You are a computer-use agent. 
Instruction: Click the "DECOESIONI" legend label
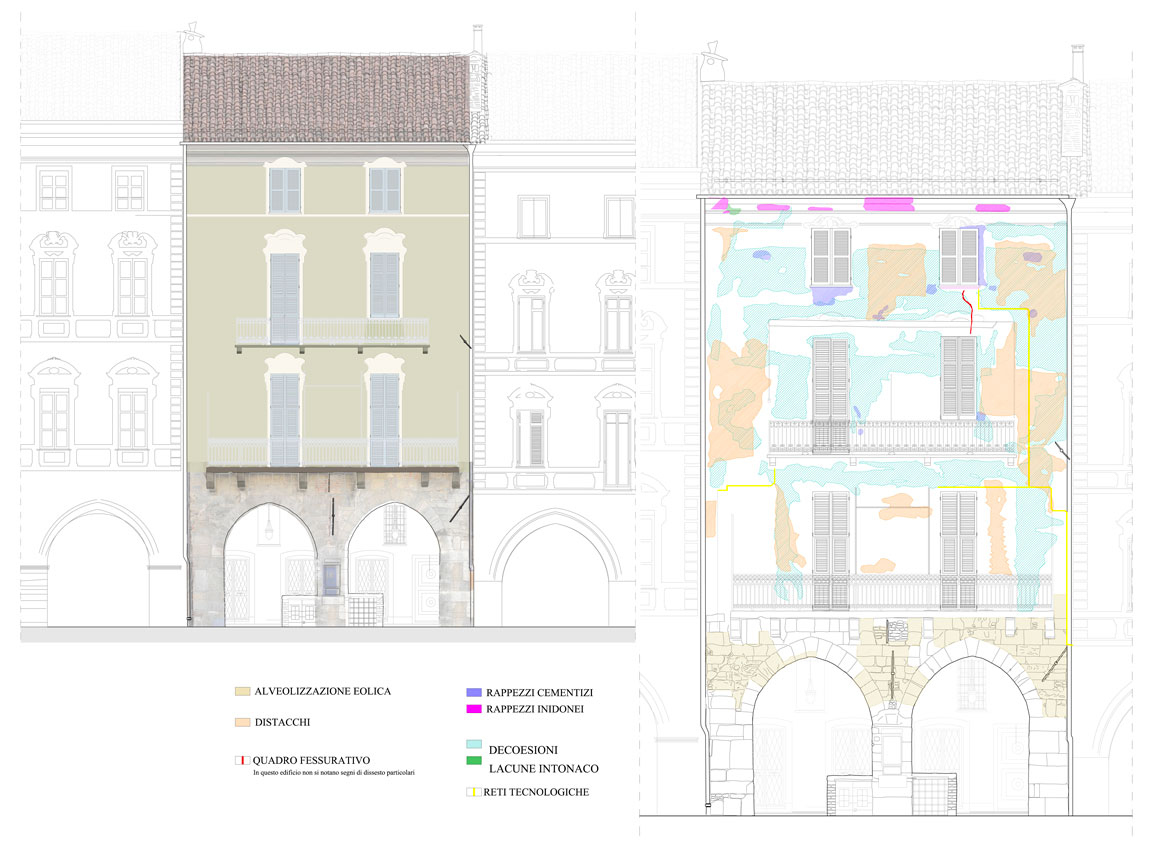pos(523,750)
